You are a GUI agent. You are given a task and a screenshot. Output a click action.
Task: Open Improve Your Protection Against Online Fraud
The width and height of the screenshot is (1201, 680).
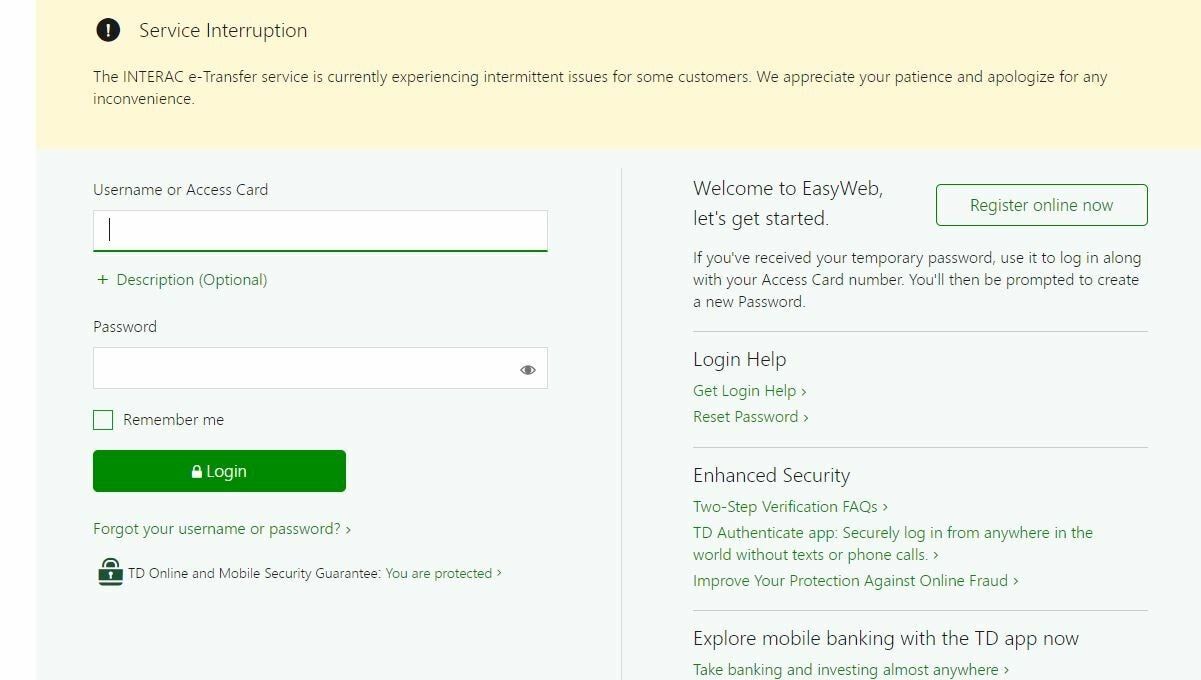click(x=855, y=581)
